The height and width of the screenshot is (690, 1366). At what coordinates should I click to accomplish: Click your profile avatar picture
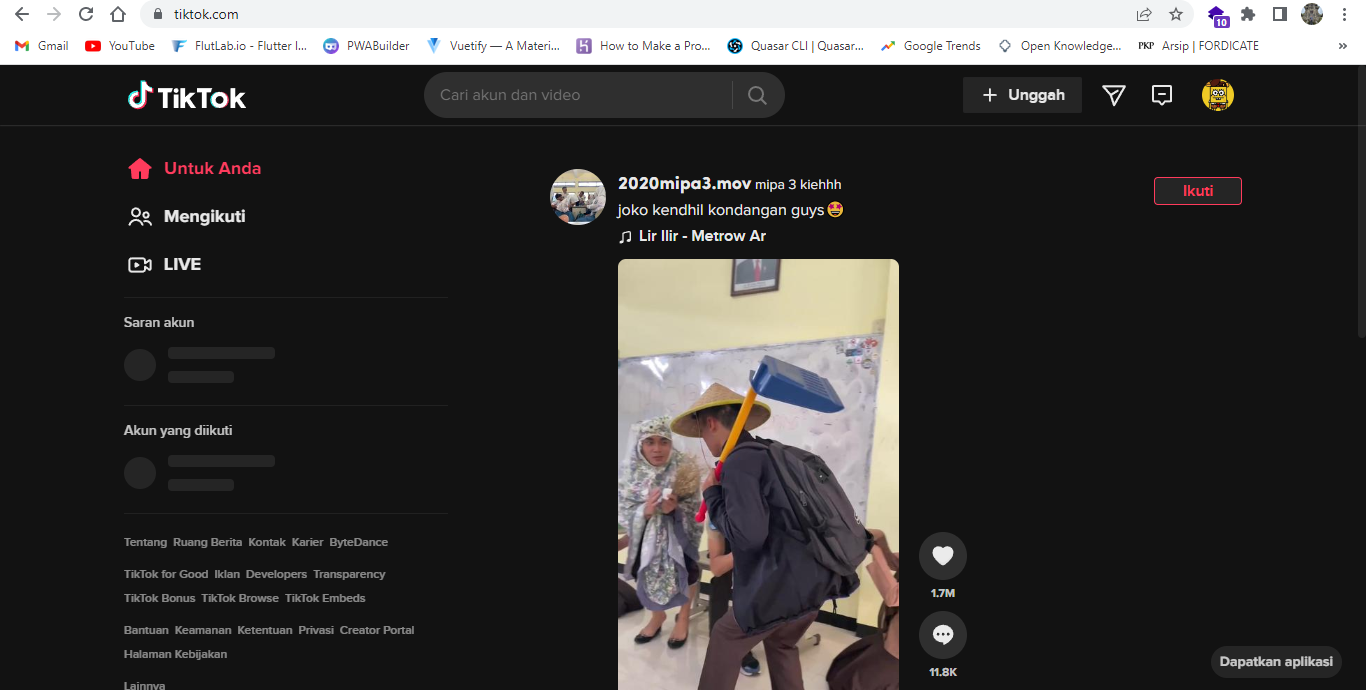[x=1218, y=94]
